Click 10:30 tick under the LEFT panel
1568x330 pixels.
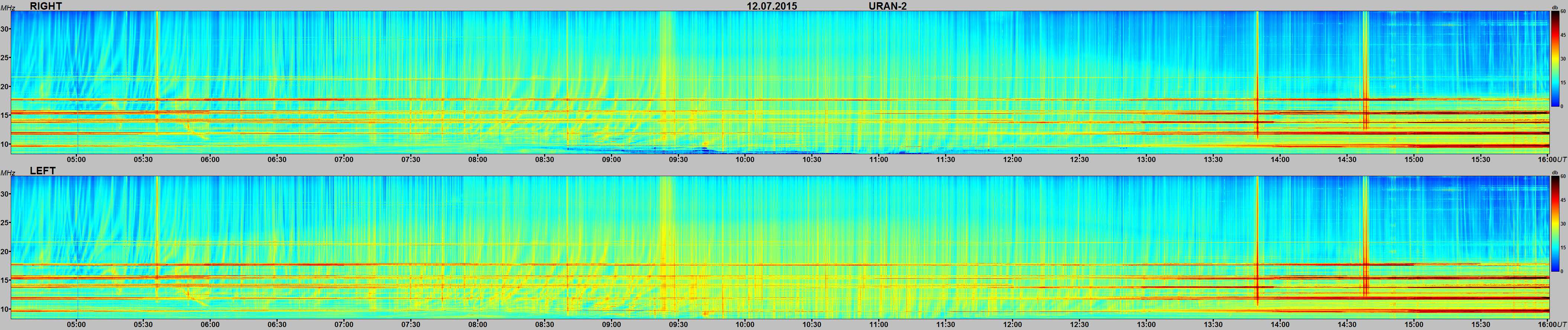pos(811,324)
